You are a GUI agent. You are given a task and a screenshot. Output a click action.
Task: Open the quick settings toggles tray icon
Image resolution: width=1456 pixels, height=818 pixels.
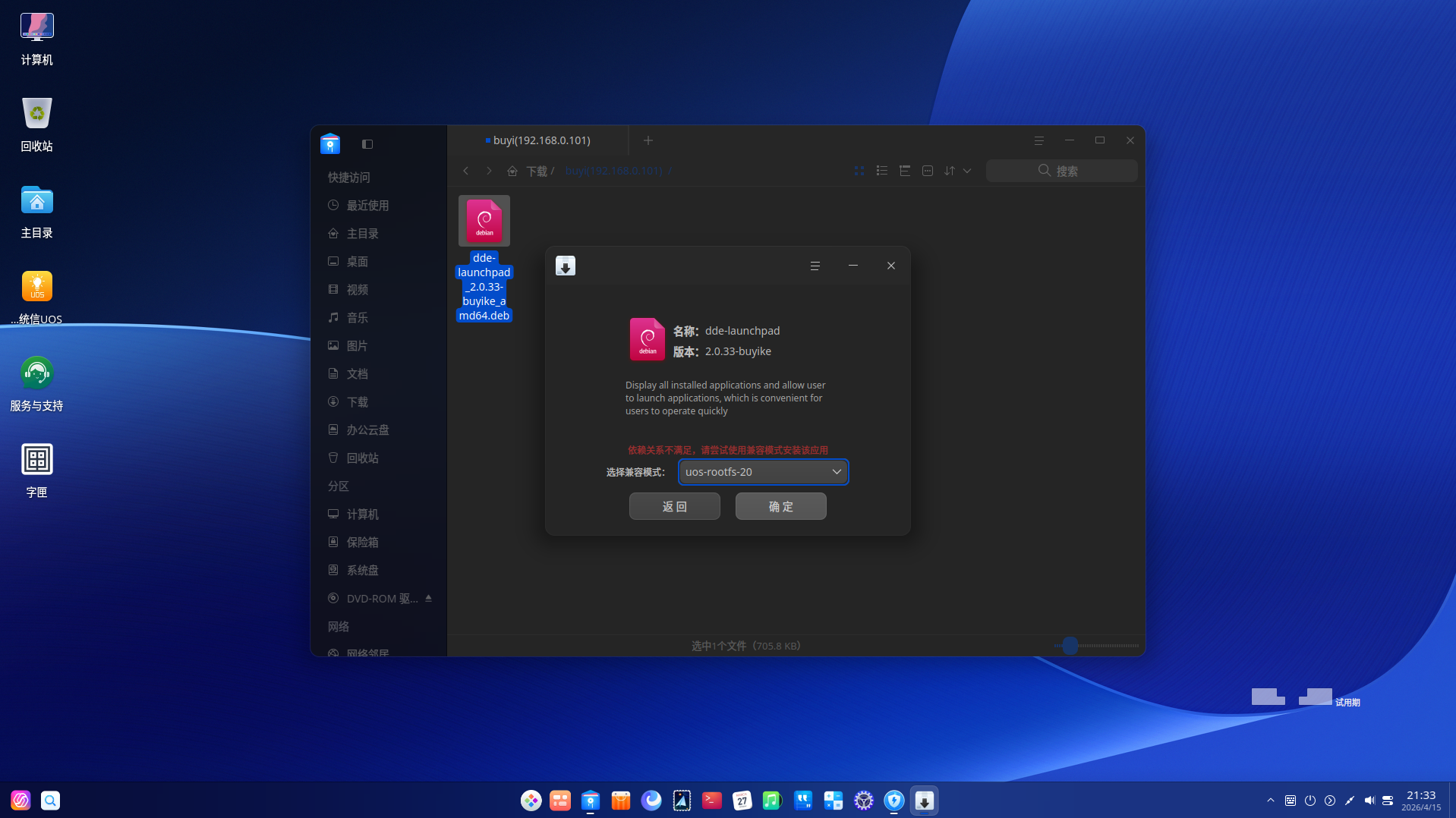[1388, 801]
